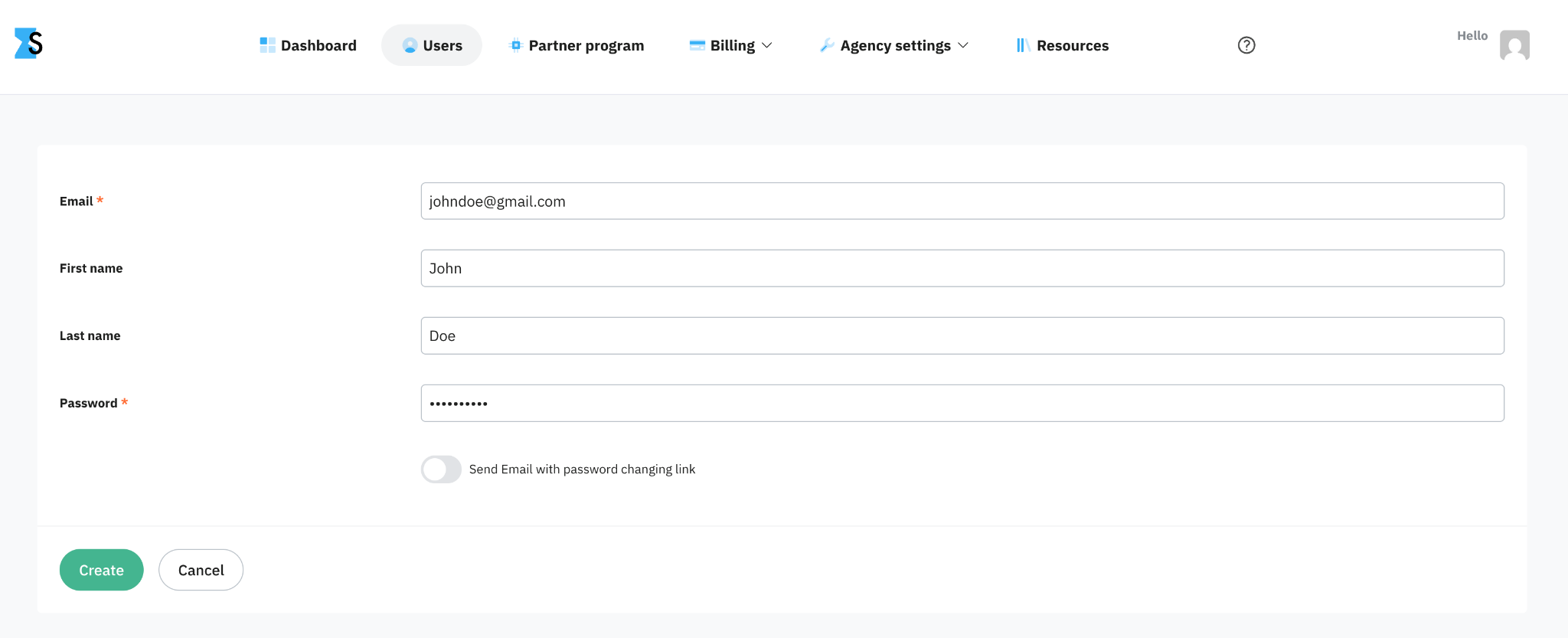Expand the Agency settings dropdown chevron

point(963,45)
